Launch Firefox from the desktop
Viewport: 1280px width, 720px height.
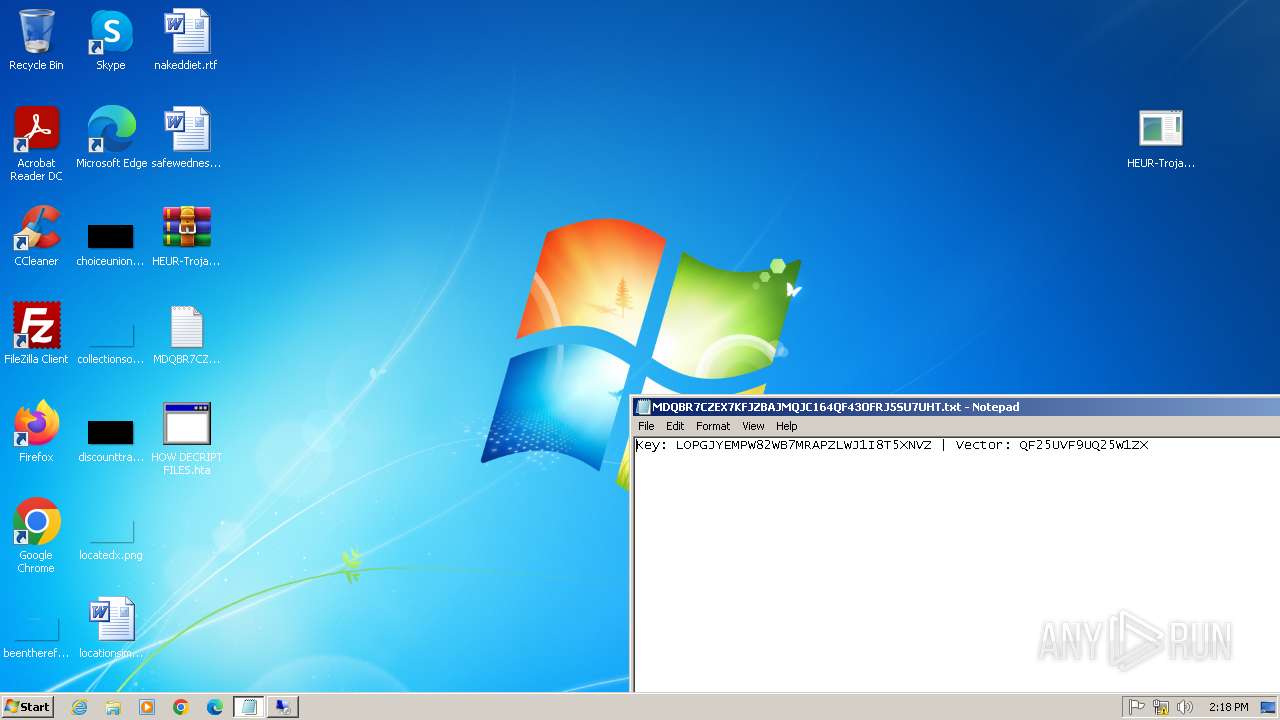[x=36, y=432]
